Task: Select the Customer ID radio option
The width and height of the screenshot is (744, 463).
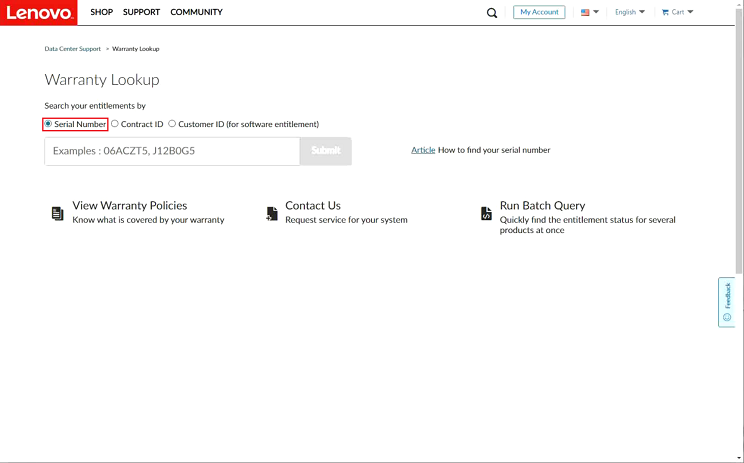Action: 172,124
